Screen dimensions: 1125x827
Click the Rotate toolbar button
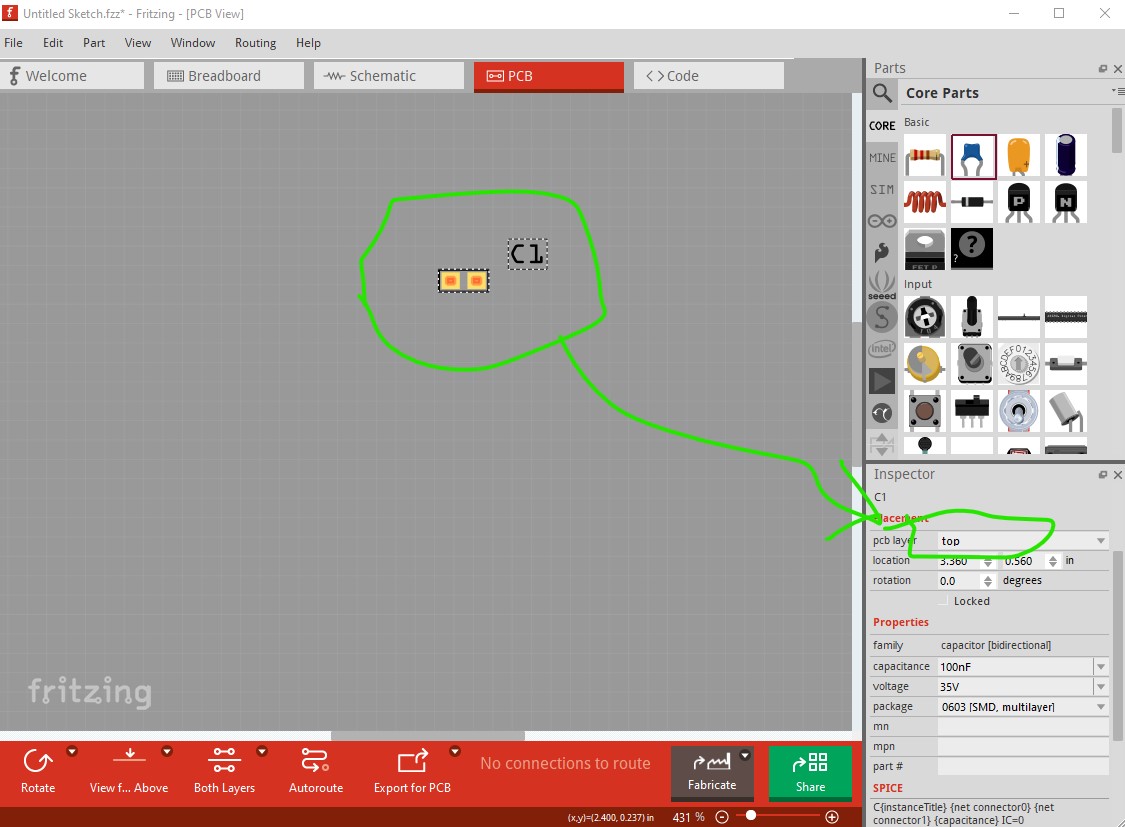pos(37,771)
